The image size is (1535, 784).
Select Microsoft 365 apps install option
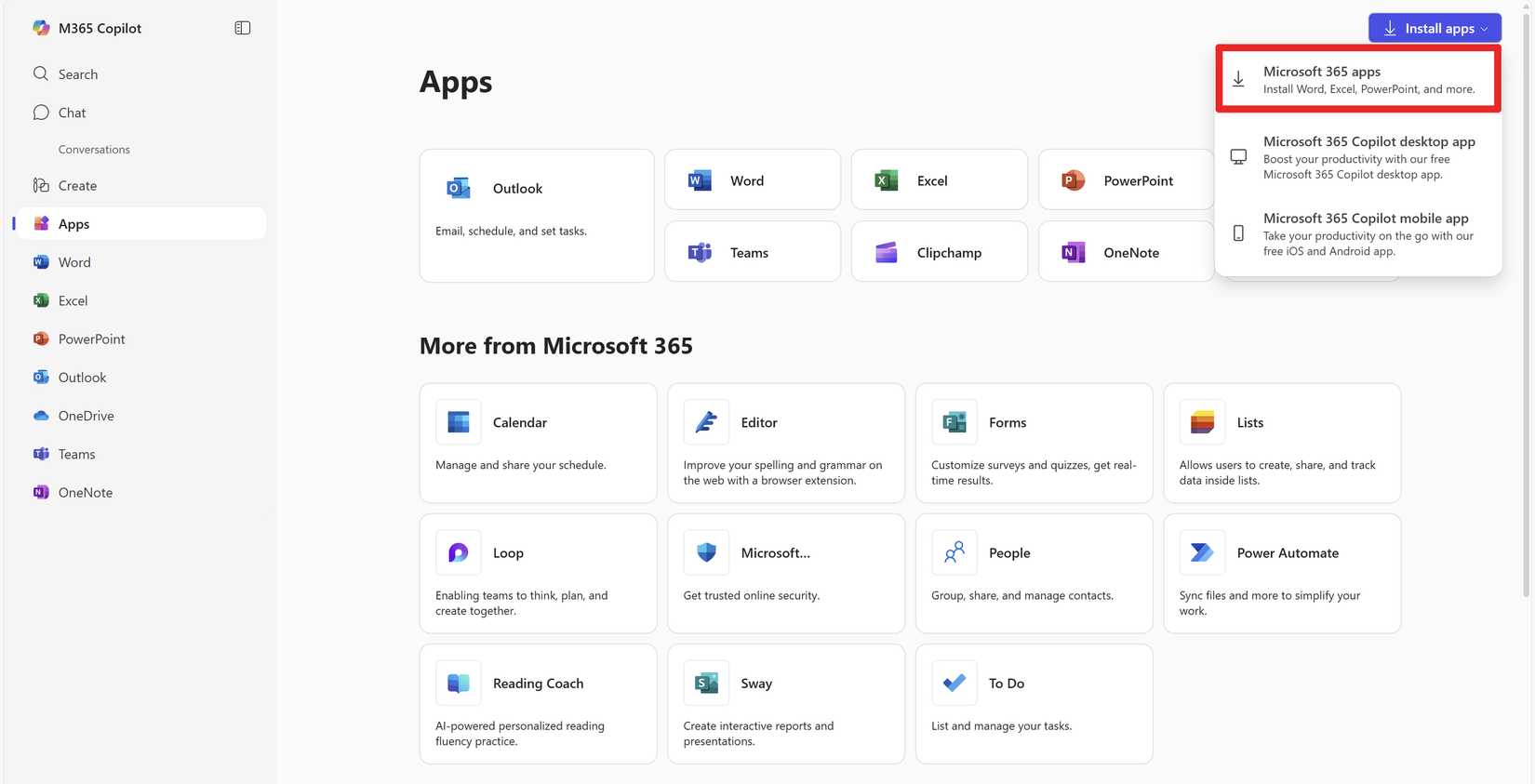pos(1357,80)
